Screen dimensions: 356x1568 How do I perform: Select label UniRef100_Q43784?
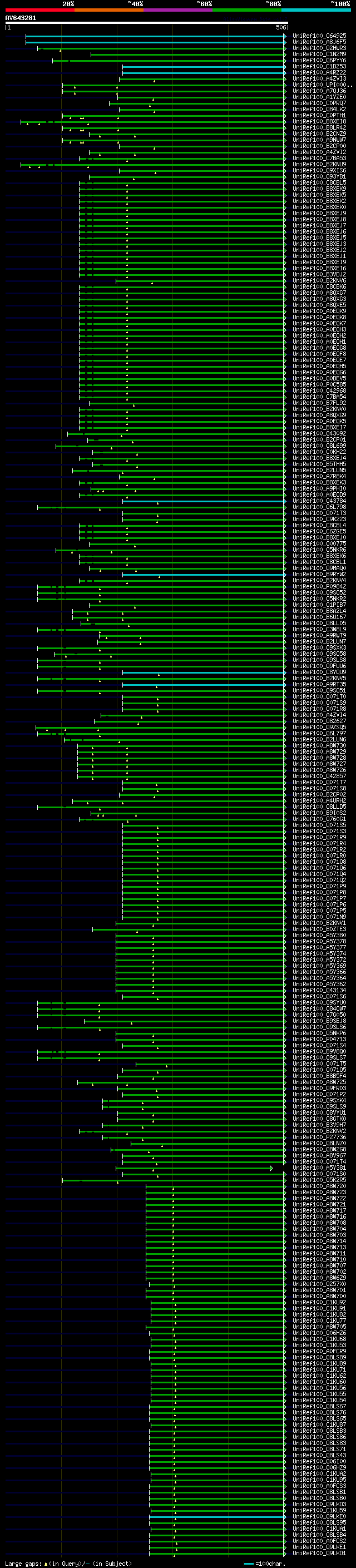click(x=319, y=501)
